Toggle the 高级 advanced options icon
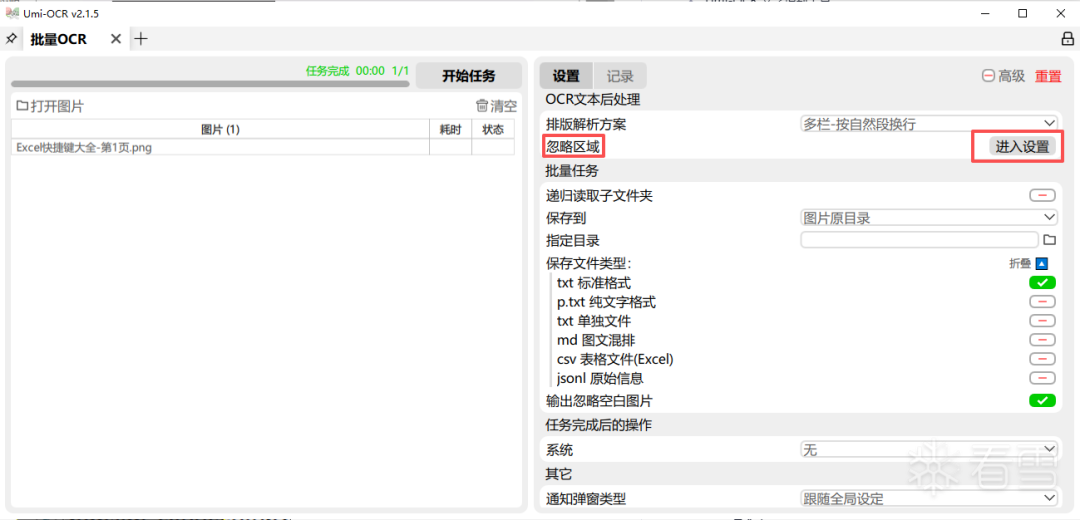The width and height of the screenshot is (1080, 520). (988, 76)
